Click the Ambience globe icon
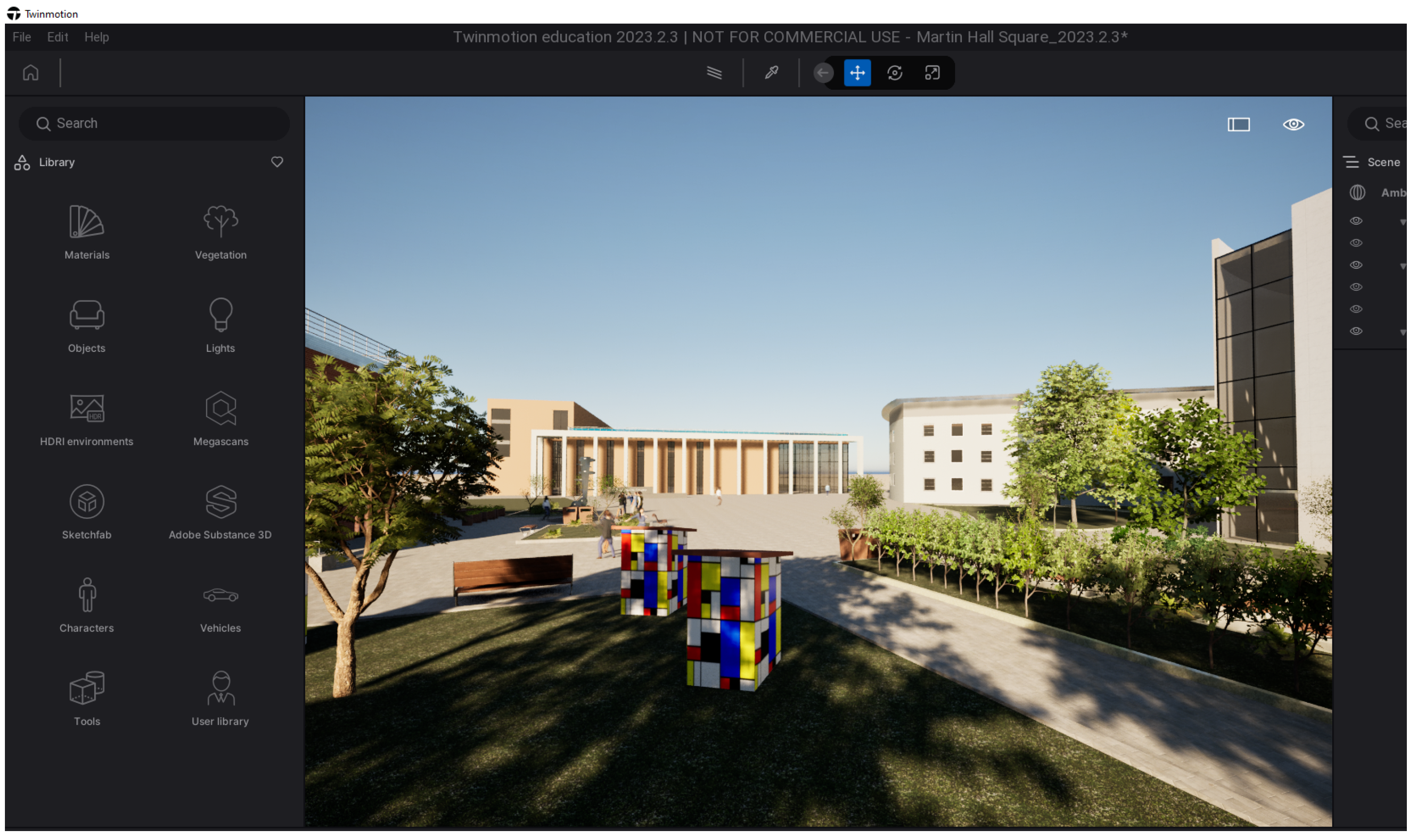Image resolution: width=1414 pixels, height=840 pixels. (1357, 192)
